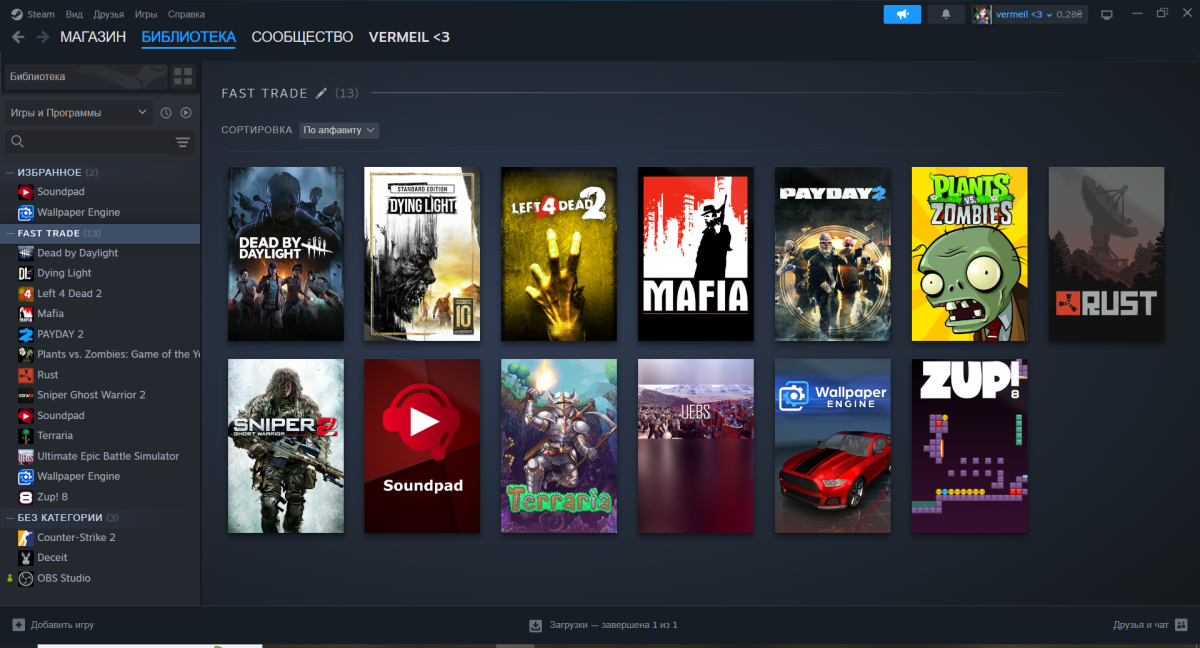Open the Вид menu

[74, 14]
